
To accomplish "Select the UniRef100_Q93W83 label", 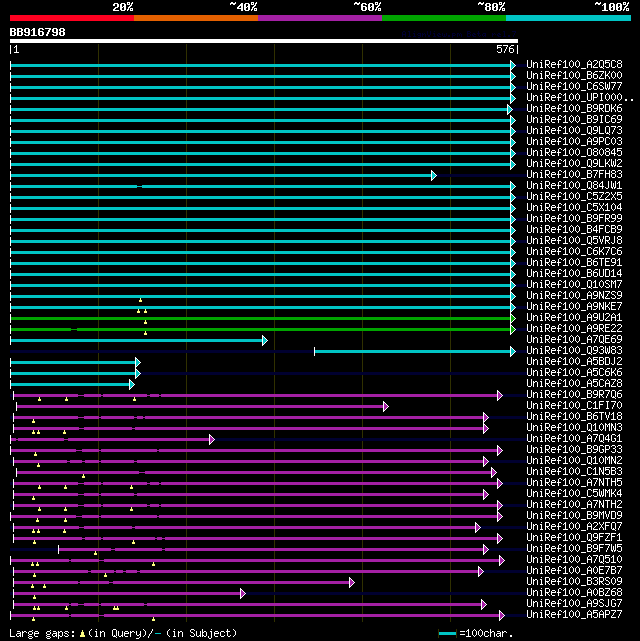I will point(574,351).
